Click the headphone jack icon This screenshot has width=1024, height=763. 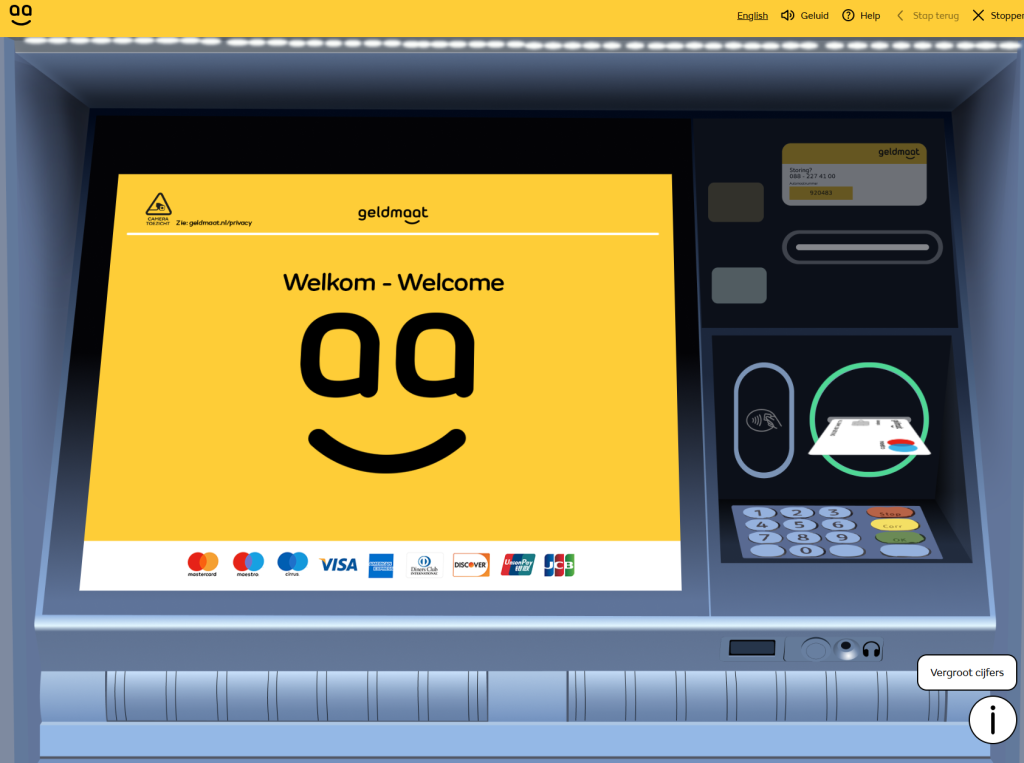tap(871, 649)
